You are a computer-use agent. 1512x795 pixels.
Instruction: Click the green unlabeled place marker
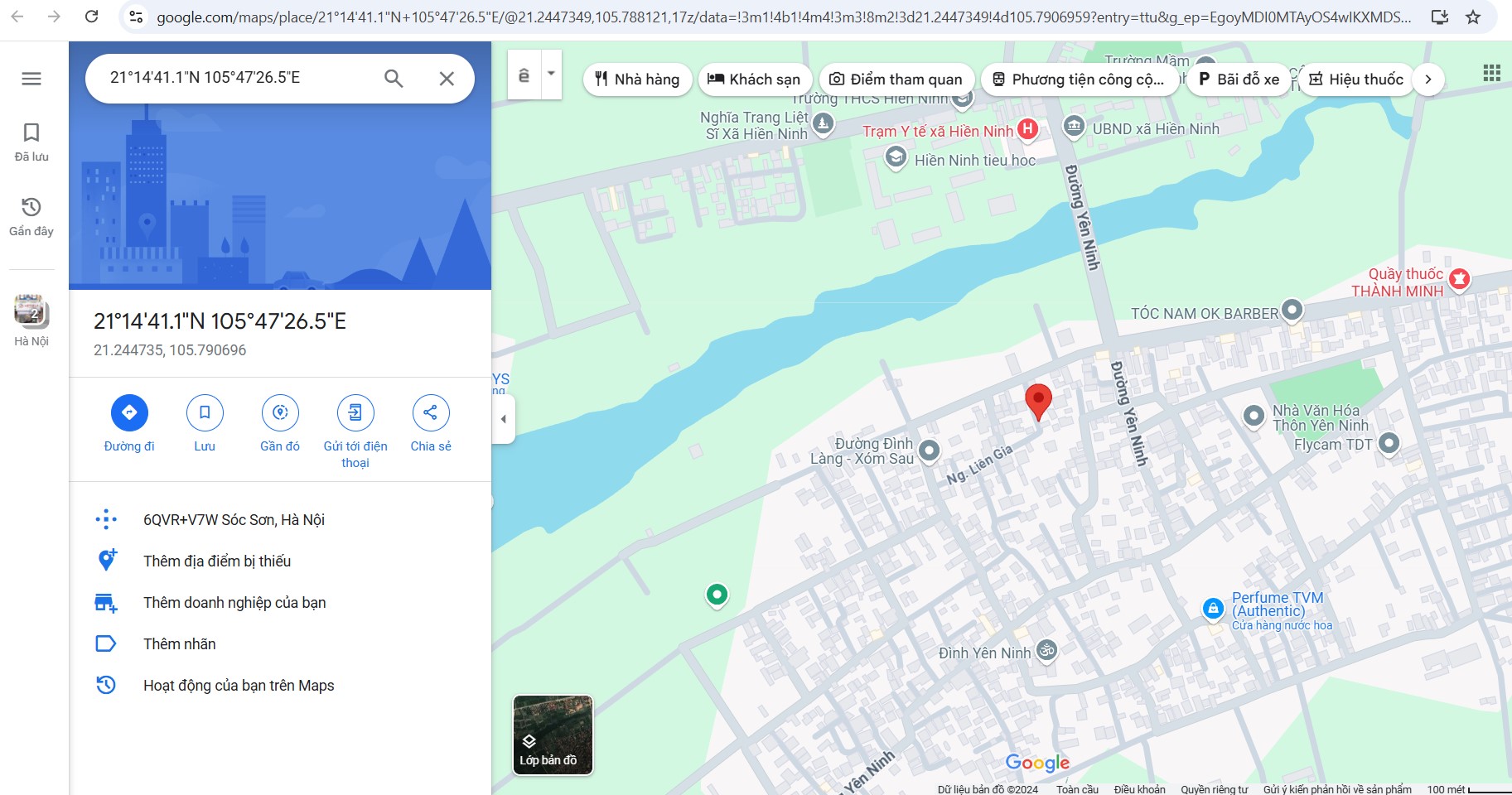coord(717,595)
